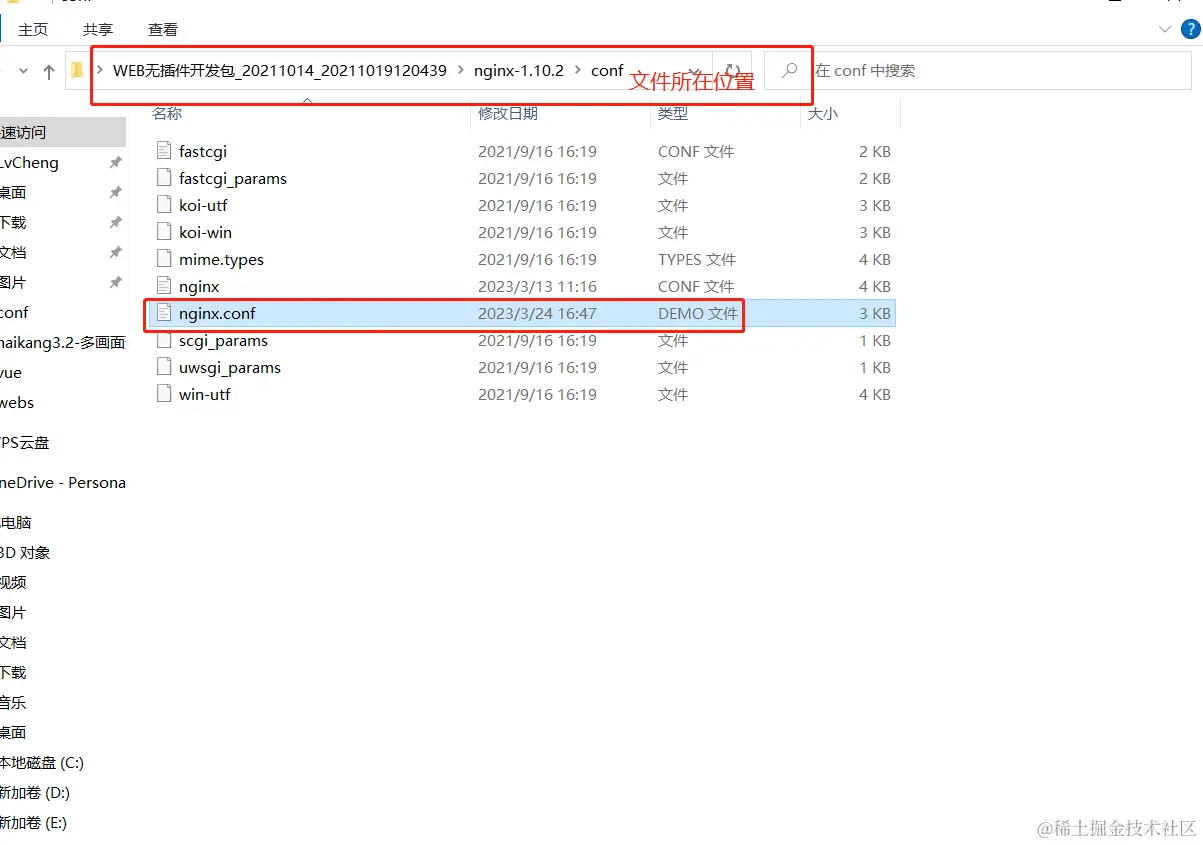Screen dimensions: 1203x845
Task: Click the 4 KB size of win-utf
Action: 874,394
